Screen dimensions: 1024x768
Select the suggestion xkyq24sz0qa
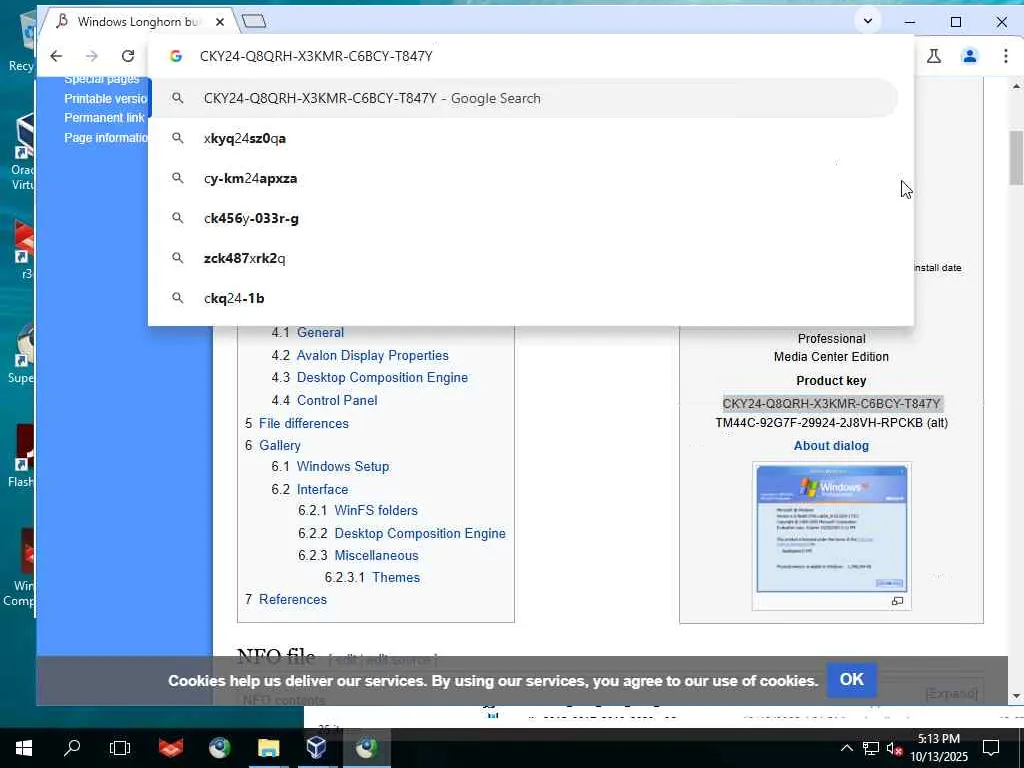coord(524,138)
